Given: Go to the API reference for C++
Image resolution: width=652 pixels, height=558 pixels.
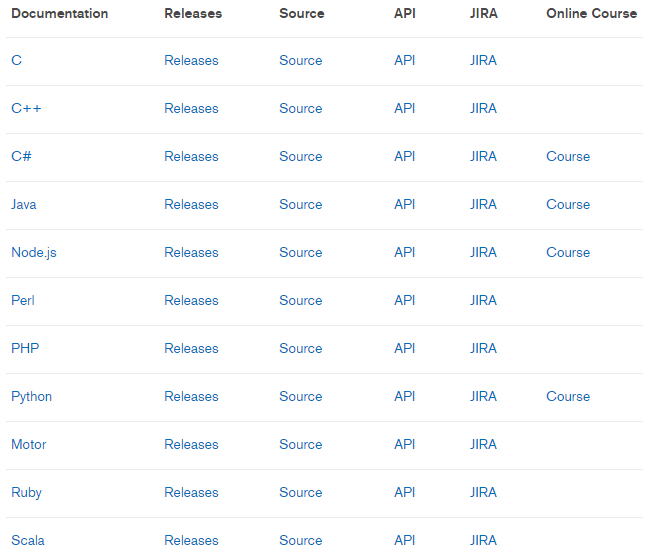Looking at the screenshot, I should (405, 109).
